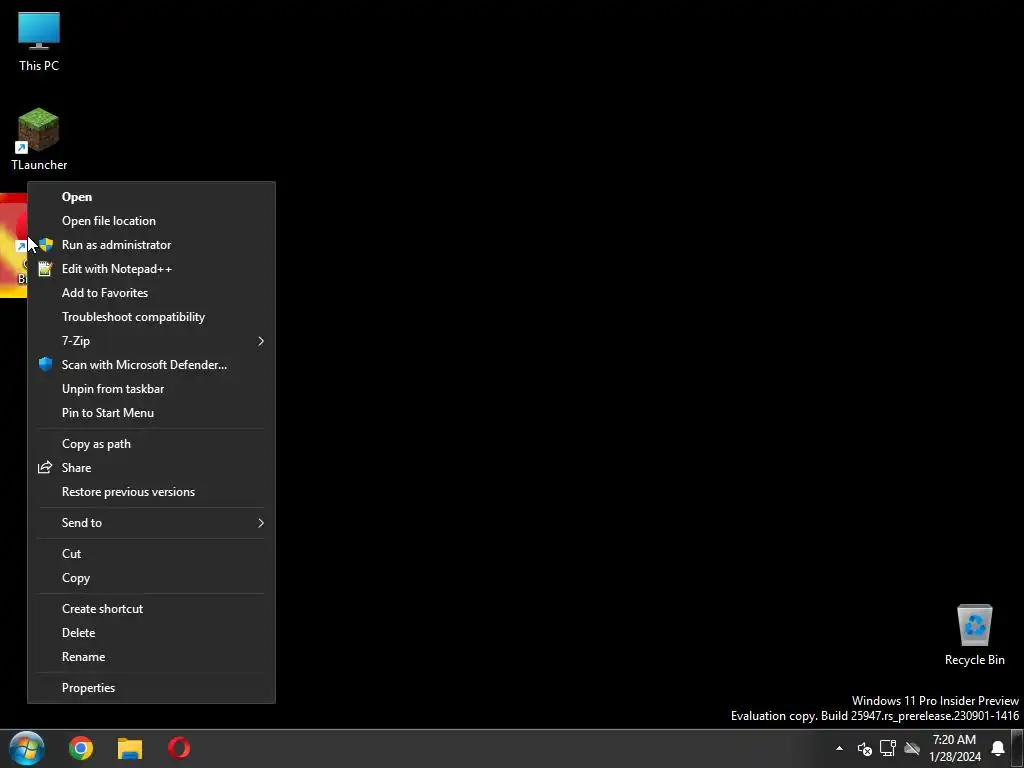
Task: Select the TLauncher desktop shortcut
Action: tap(39, 140)
